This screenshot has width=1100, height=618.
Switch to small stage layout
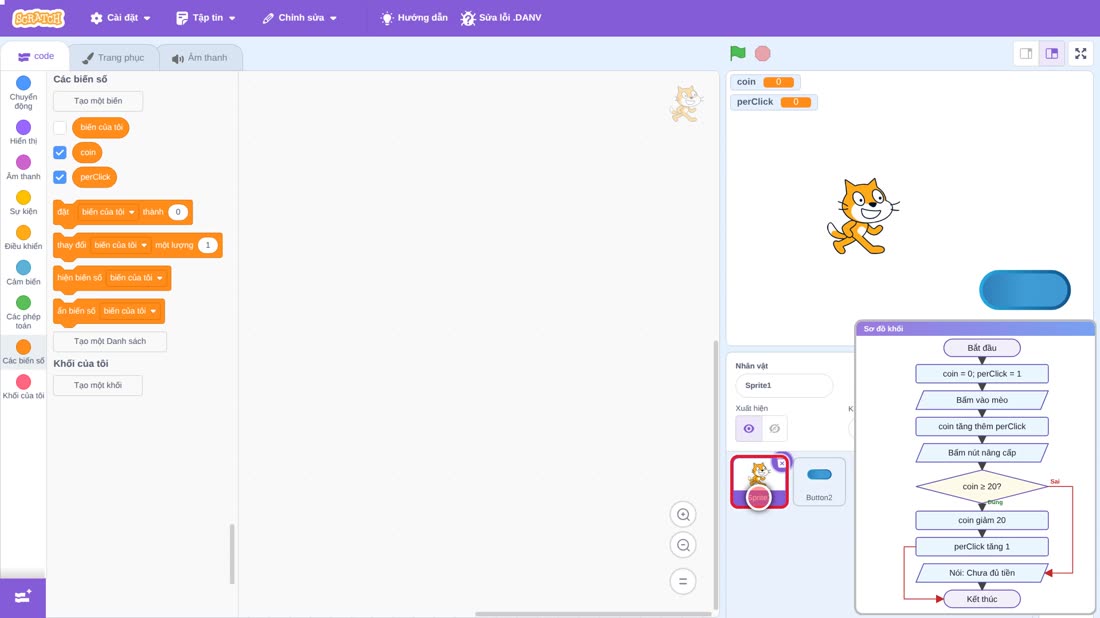pyautogui.click(x=1026, y=53)
